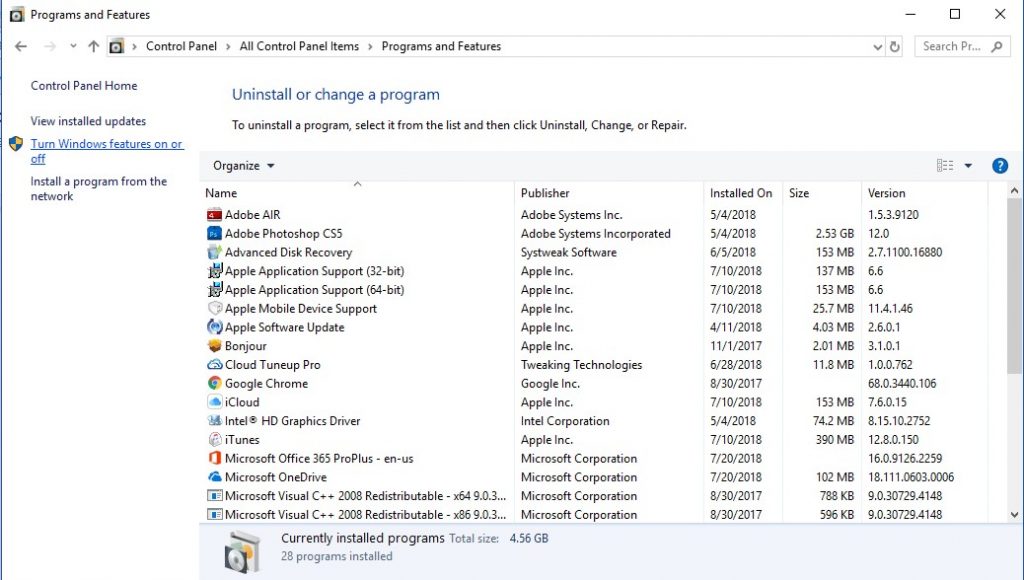1024x580 pixels.
Task: Click the Bonjour program icon
Action: click(x=214, y=346)
